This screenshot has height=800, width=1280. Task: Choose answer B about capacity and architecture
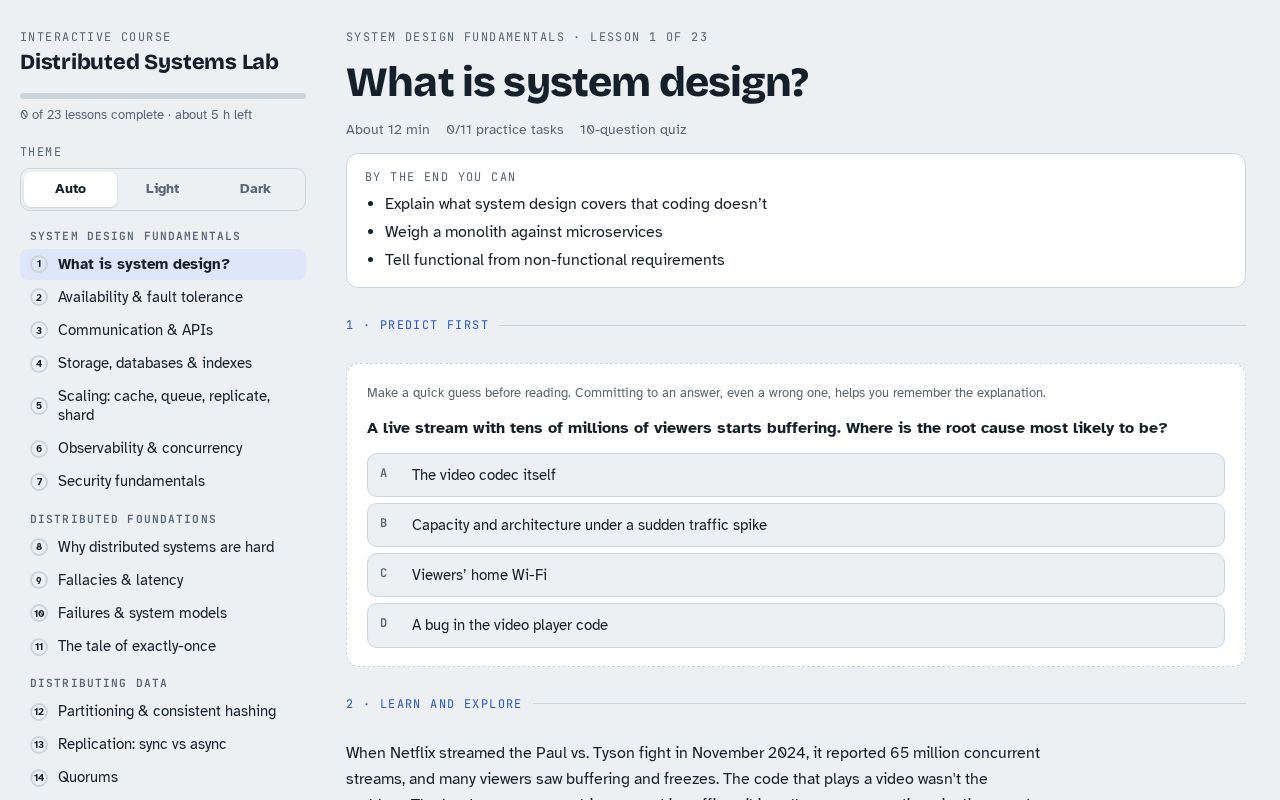[795, 525]
